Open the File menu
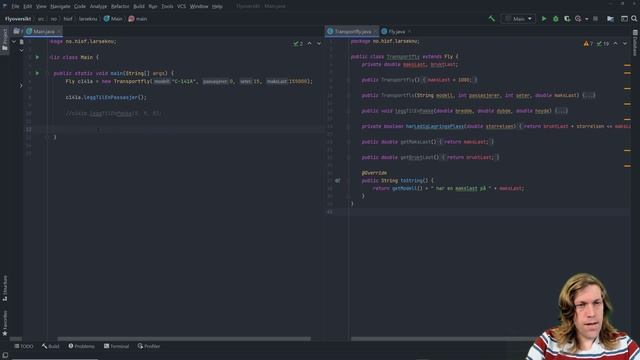This screenshot has height=360, width=640. [15, 6]
